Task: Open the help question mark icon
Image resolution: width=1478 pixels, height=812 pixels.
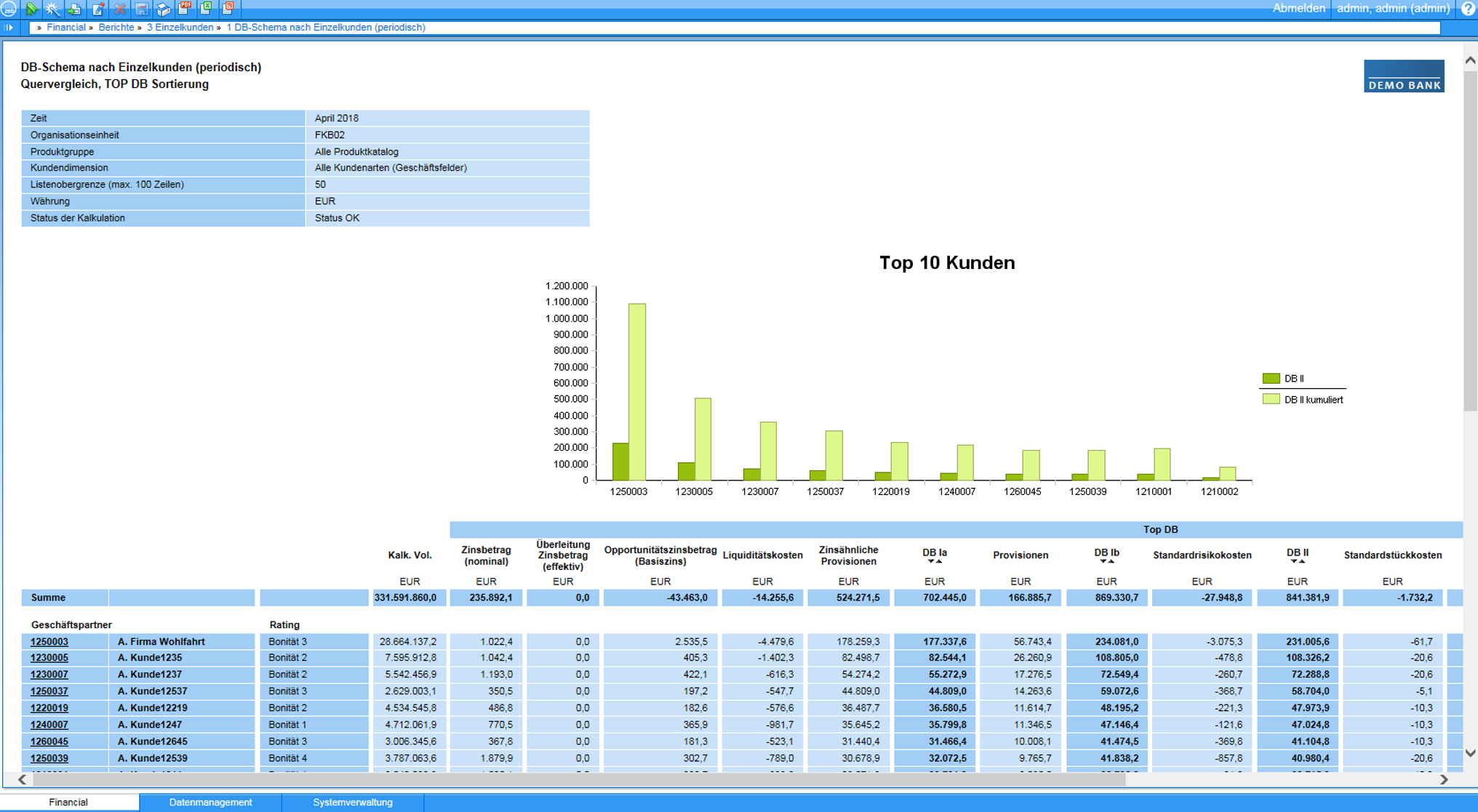Action: pyautogui.click(x=1468, y=9)
